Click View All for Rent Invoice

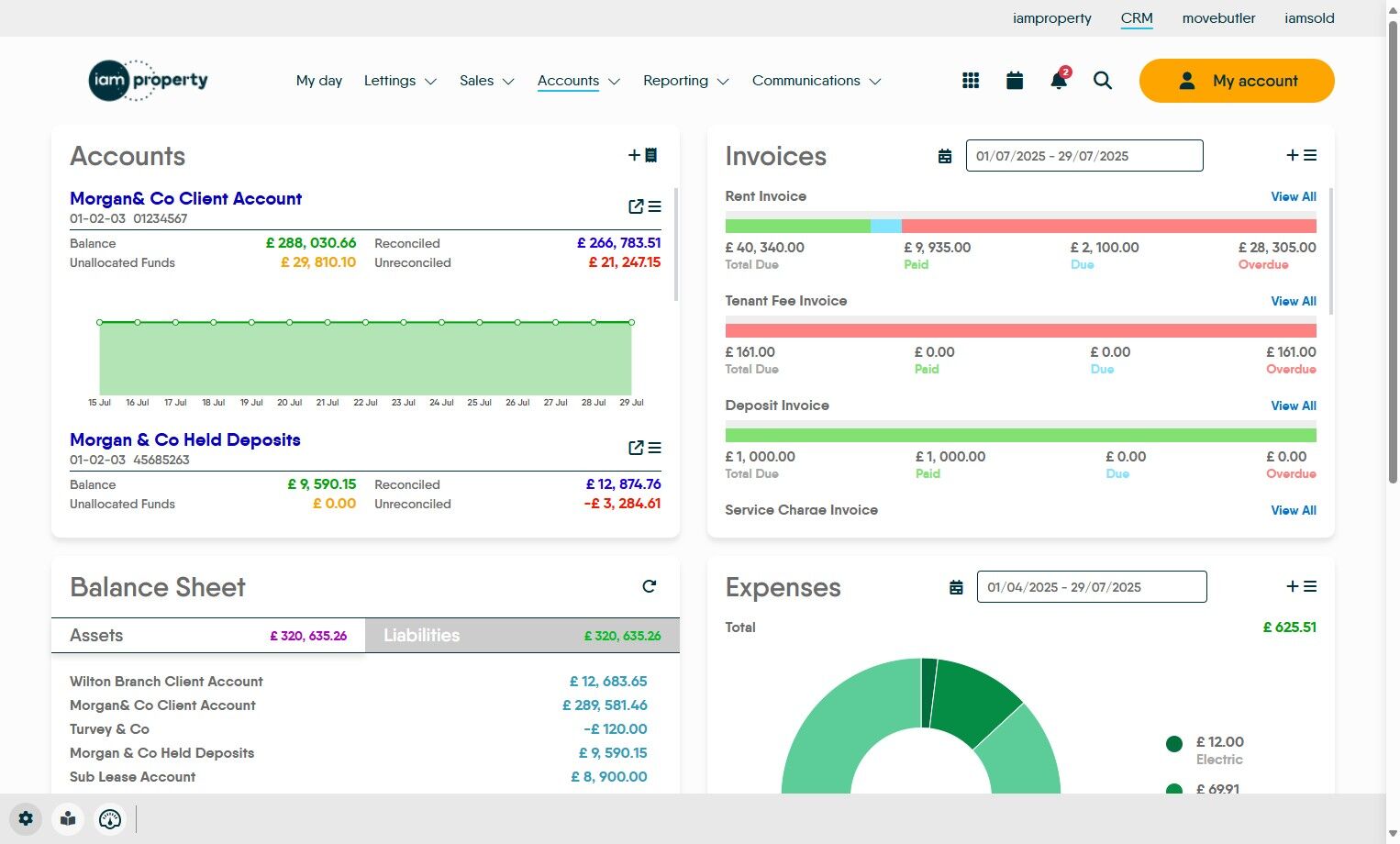(x=1293, y=196)
